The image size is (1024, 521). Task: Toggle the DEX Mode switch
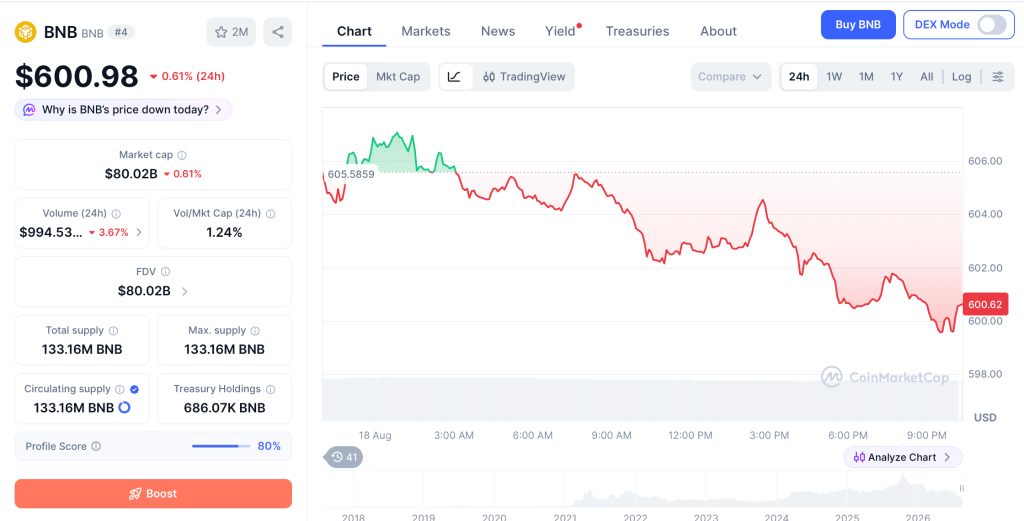[x=991, y=25]
